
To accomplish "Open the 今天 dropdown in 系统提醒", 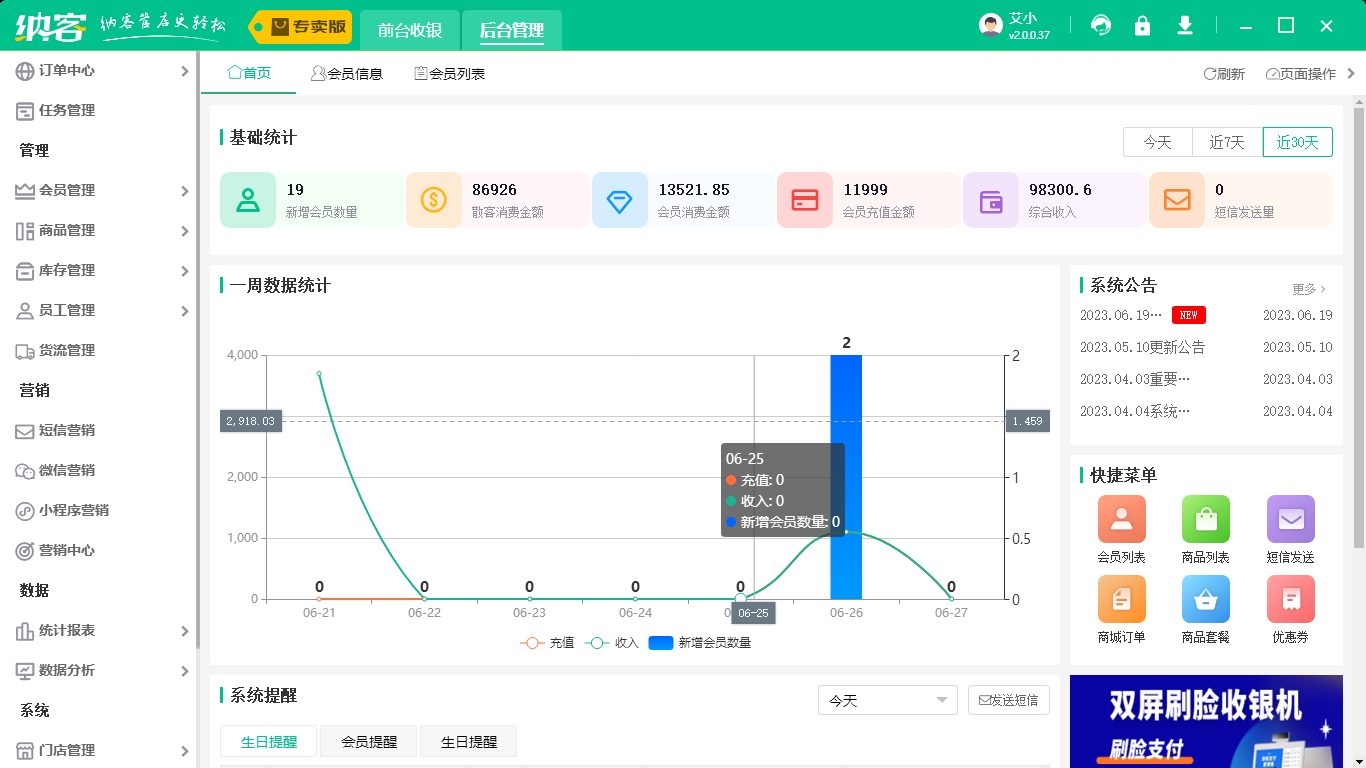I will 887,700.
